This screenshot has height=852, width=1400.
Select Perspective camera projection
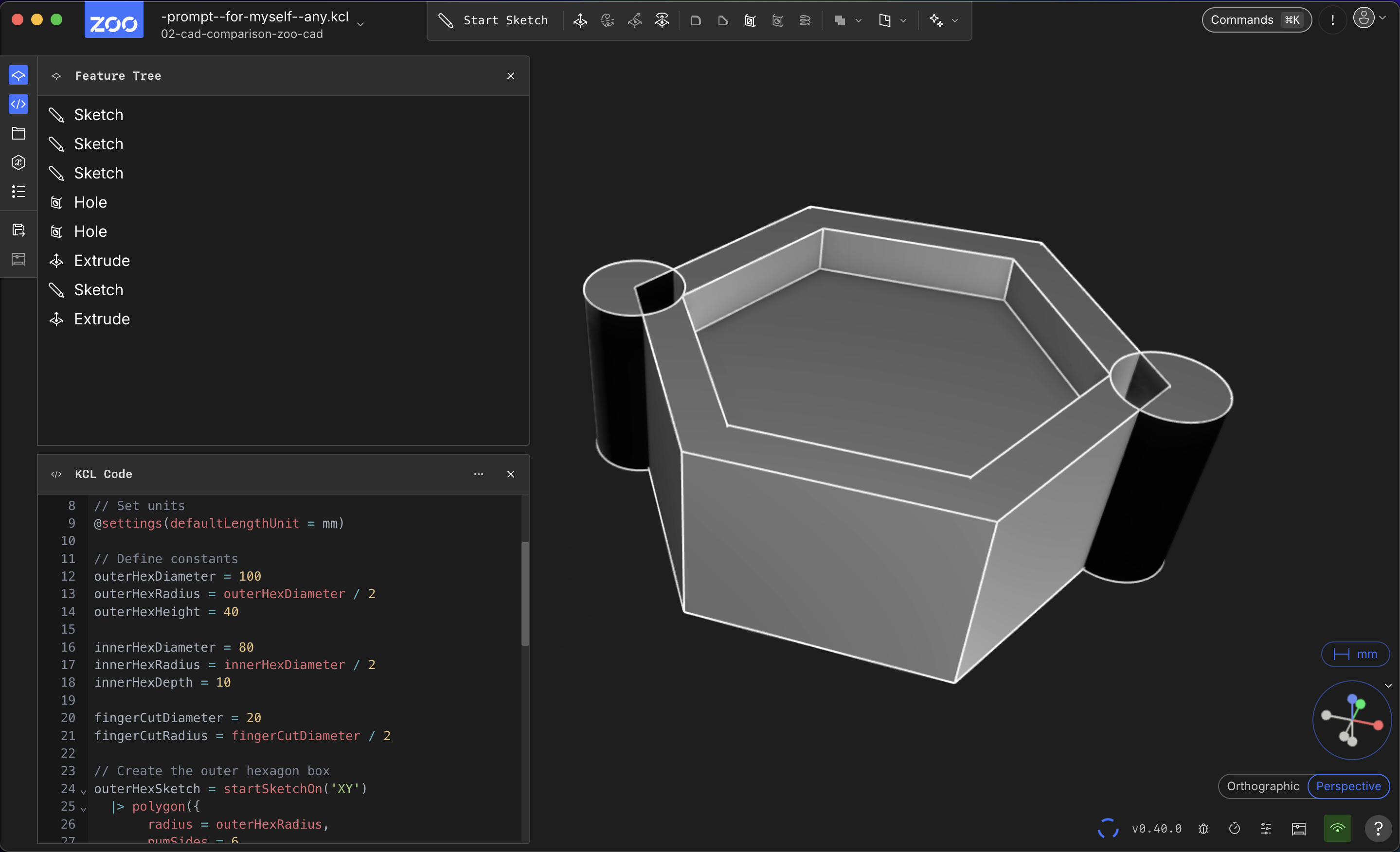[1348, 786]
